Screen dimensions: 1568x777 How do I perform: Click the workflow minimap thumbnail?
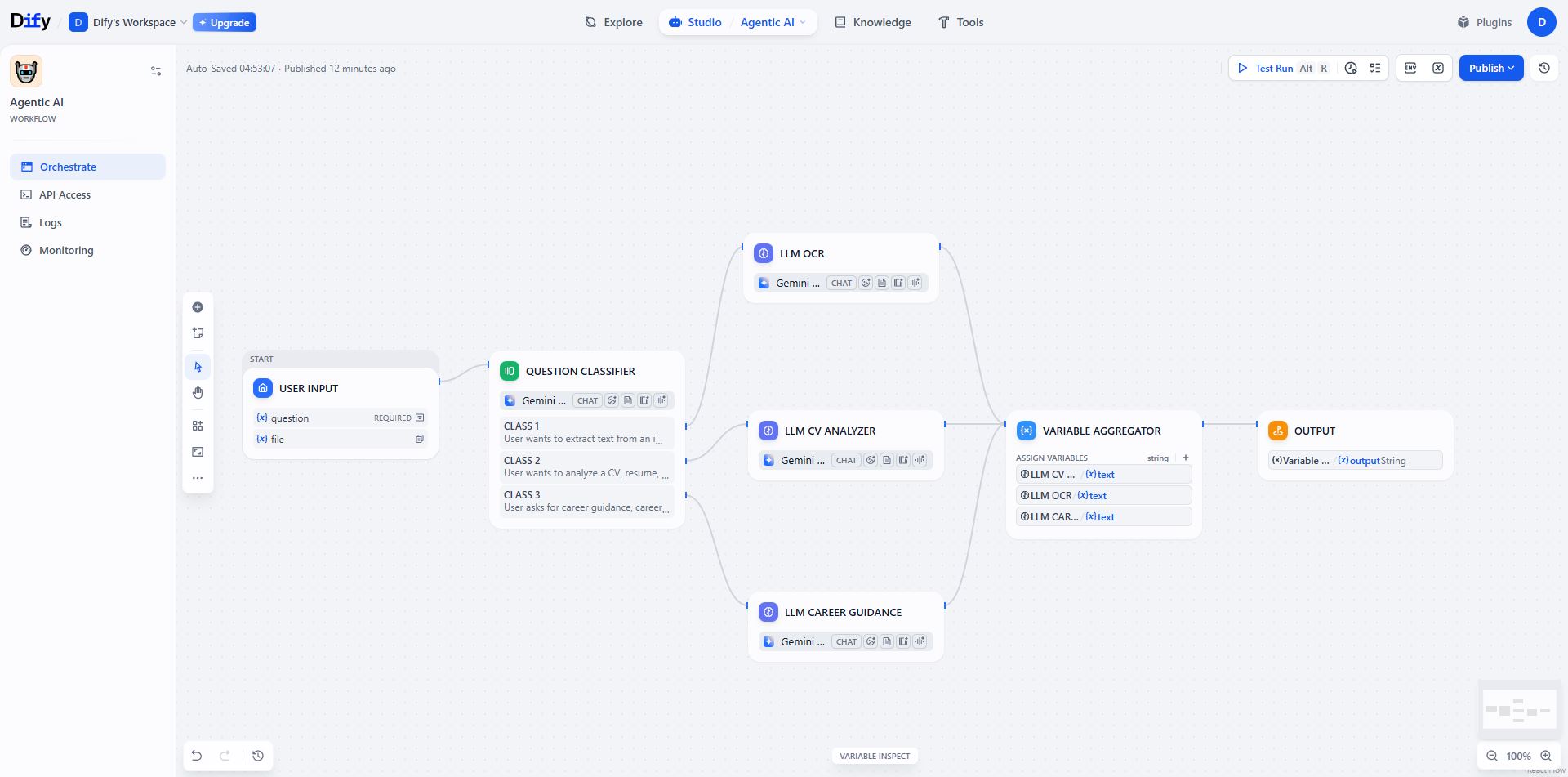[x=1520, y=709]
